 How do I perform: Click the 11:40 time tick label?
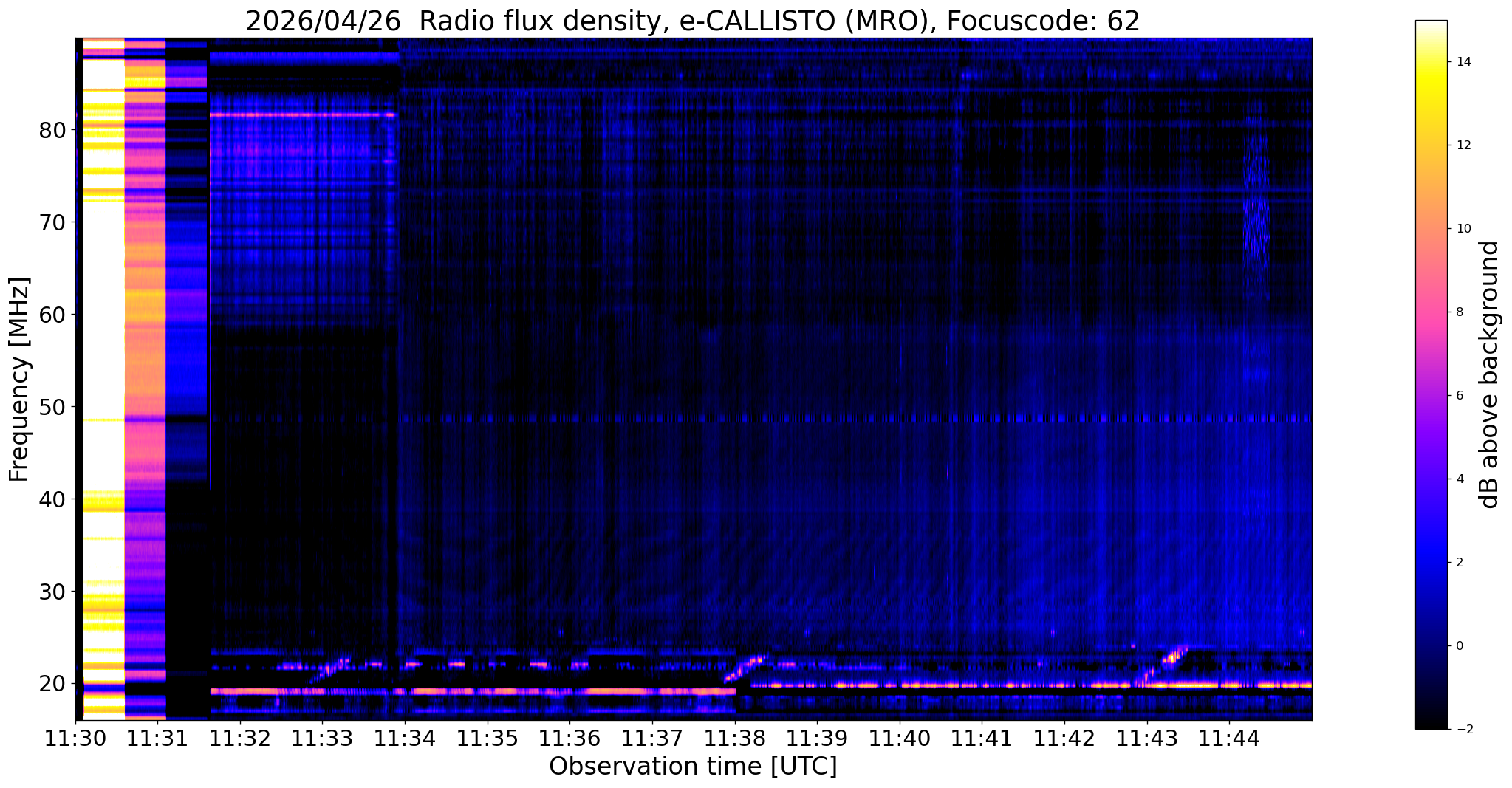coord(900,738)
